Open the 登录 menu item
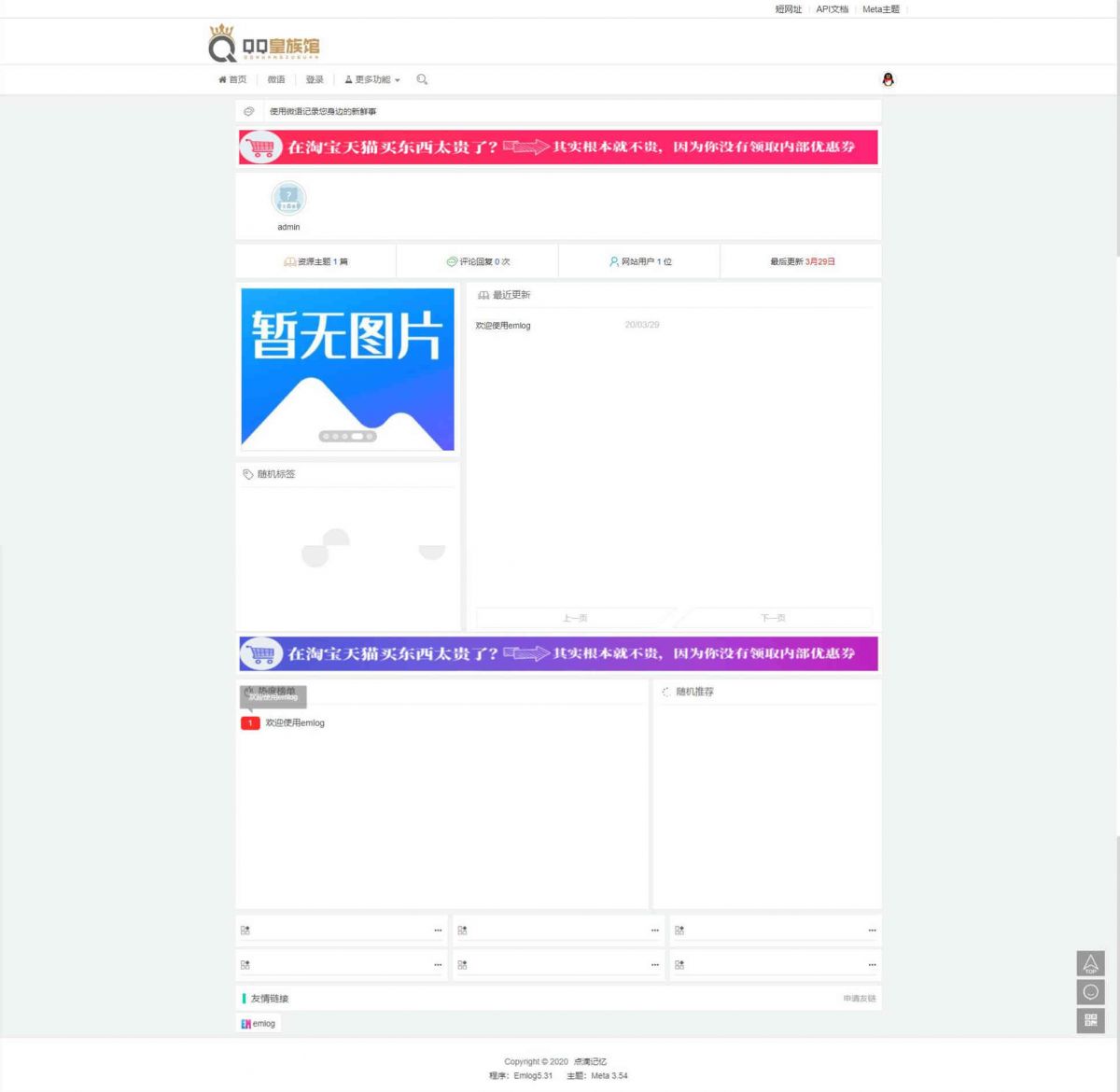This screenshot has width=1120, height=1092. 315,79
